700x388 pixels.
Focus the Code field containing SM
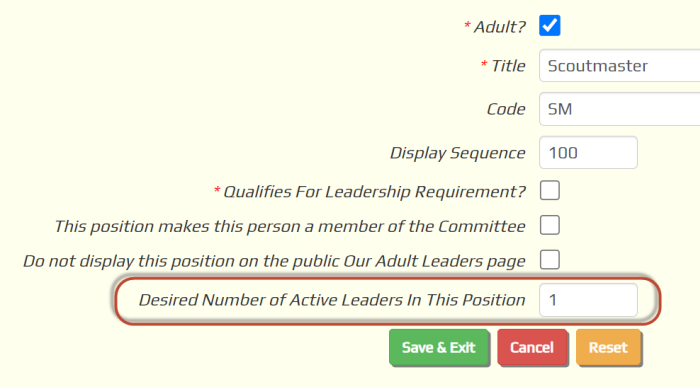point(620,109)
